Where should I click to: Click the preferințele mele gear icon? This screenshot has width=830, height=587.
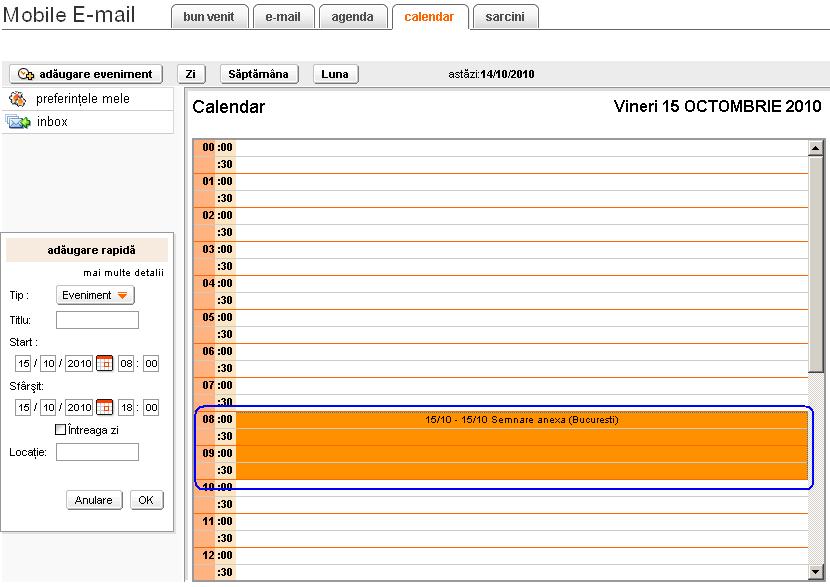pyautogui.click(x=17, y=99)
